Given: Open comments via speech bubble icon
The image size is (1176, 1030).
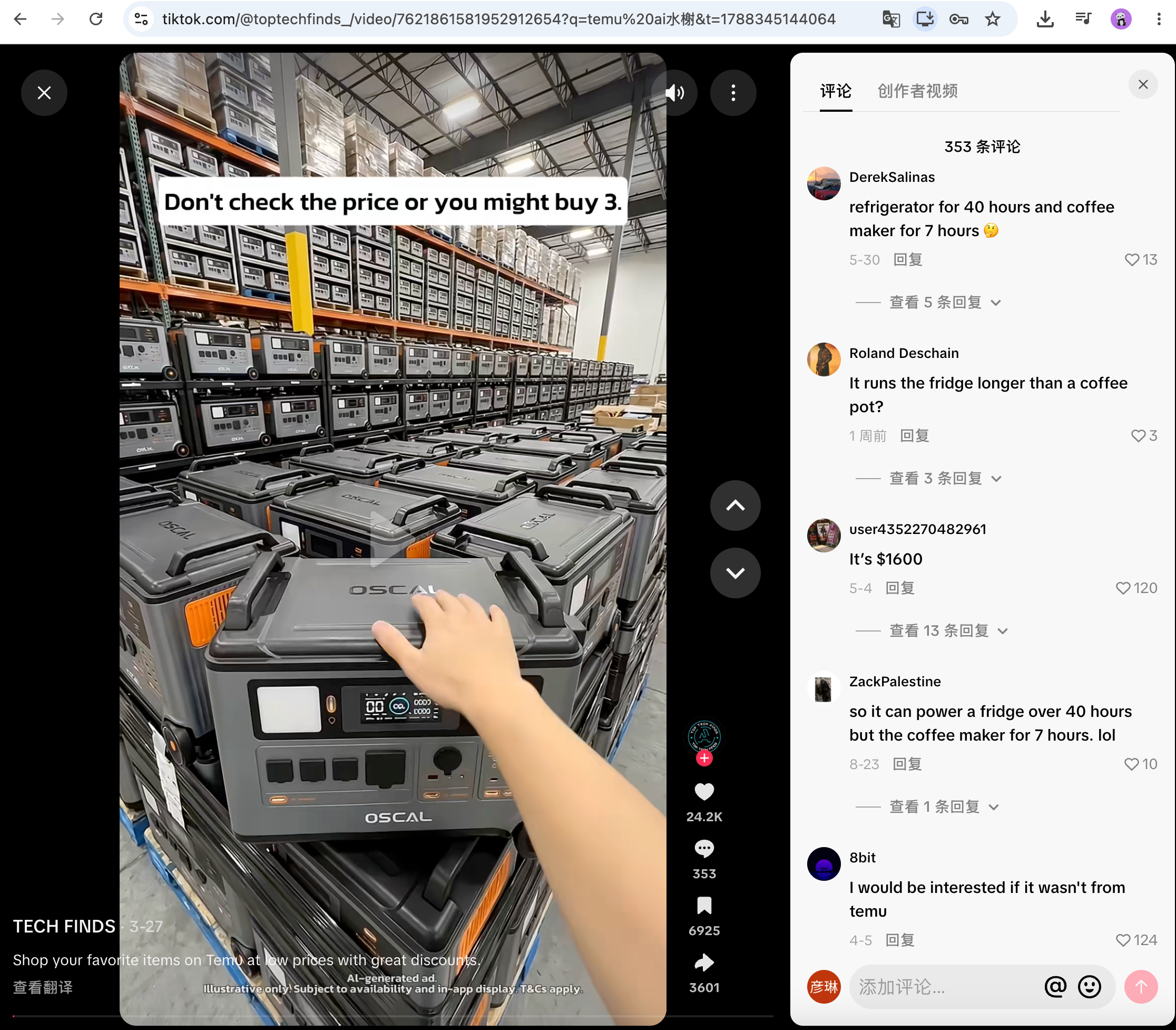Looking at the screenshot, I should click(704, 849).
